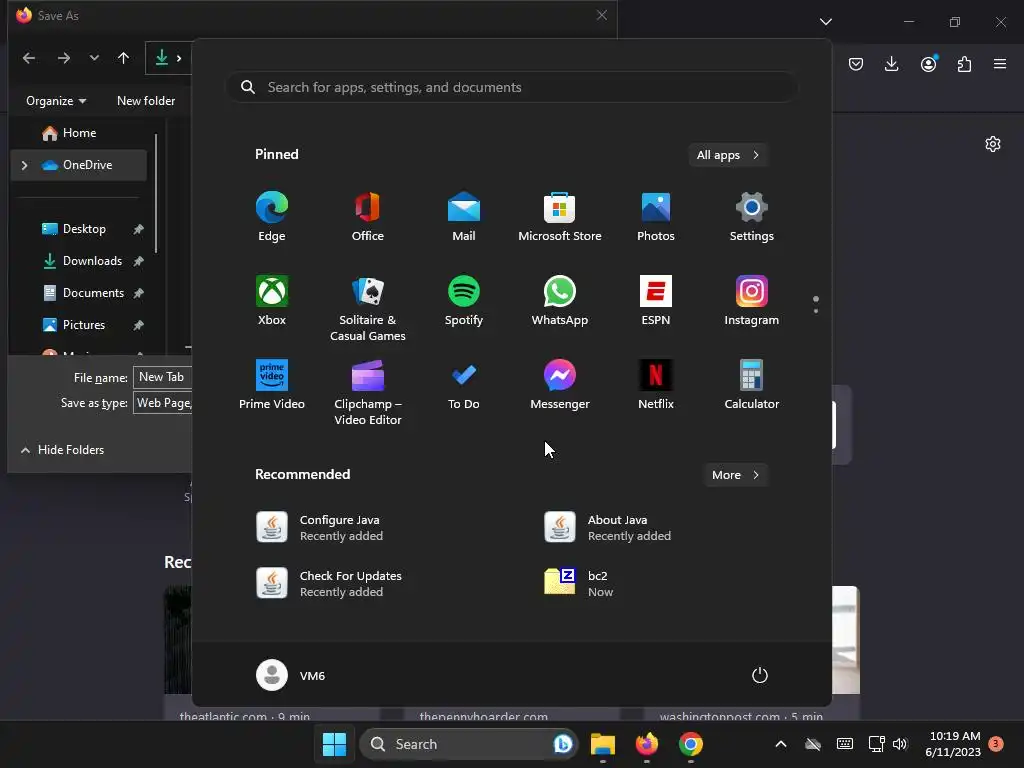Open the touch keyboard tray icon
This screenshot has height=768, width=1024.
(844, 744)
